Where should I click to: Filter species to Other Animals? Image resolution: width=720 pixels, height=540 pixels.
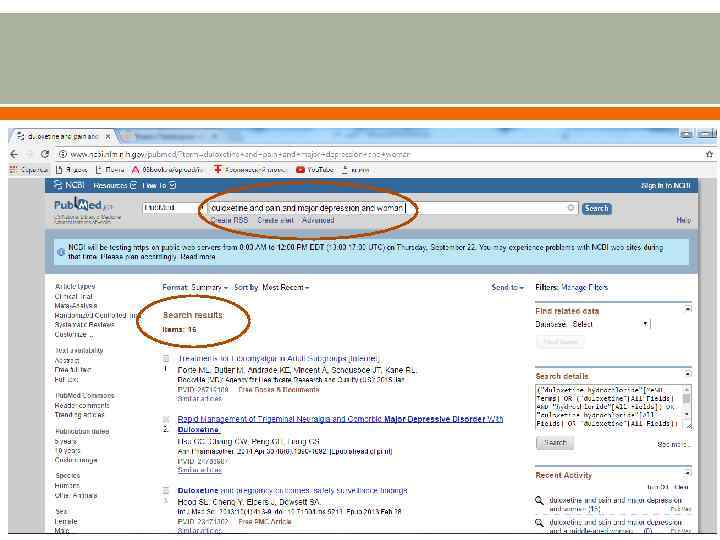click(76, 495)
